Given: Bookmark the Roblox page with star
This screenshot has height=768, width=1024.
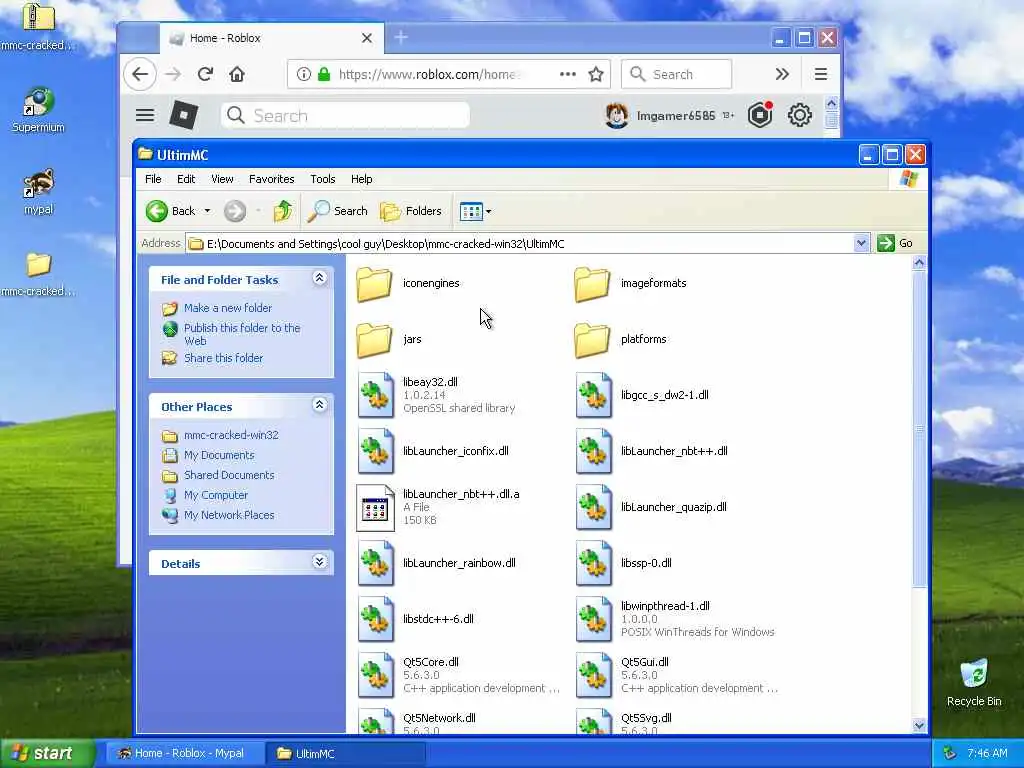Looking at the screenshot, I should (596, 74).
